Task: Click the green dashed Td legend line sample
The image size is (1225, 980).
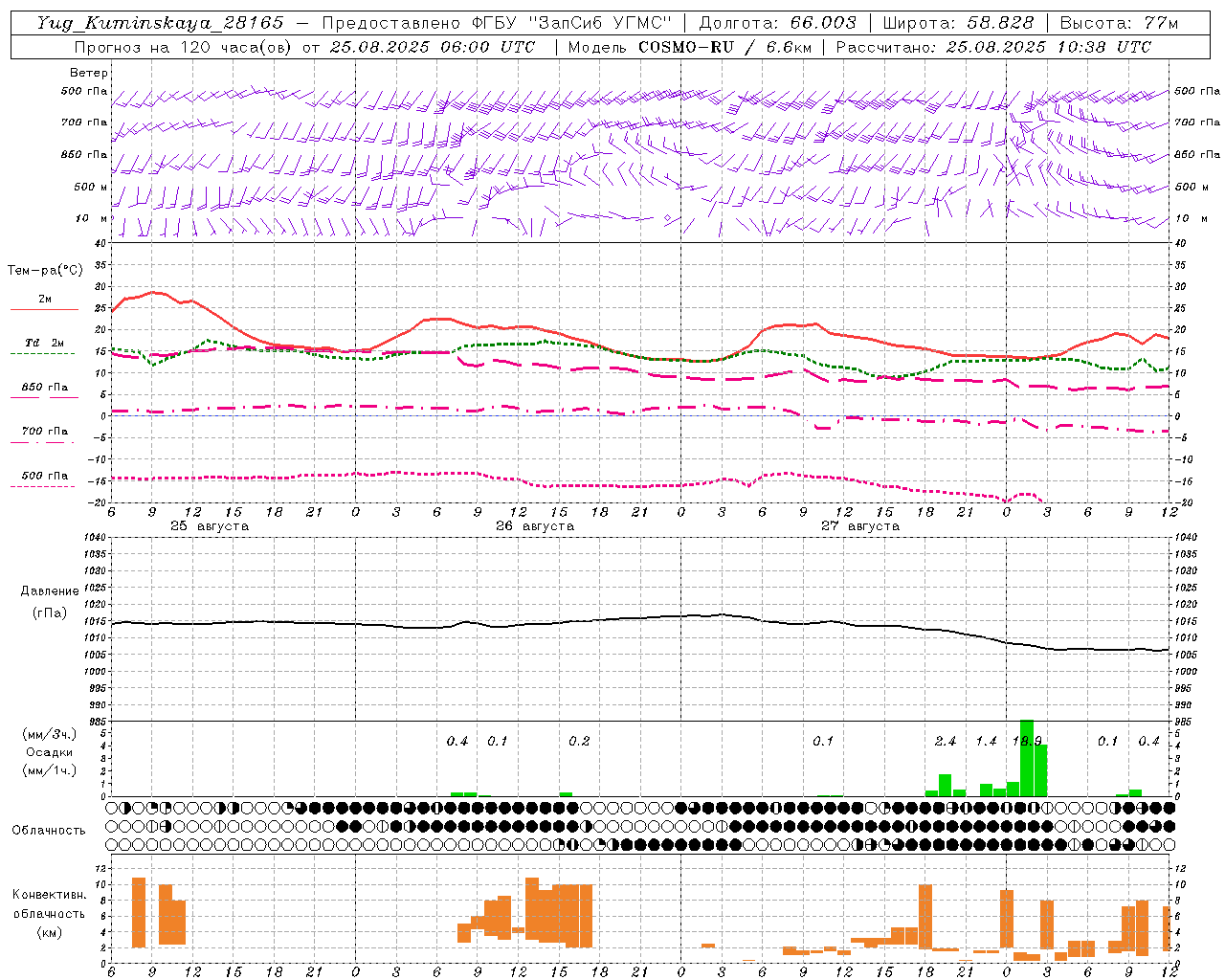Action: click(x=42, y=354)
